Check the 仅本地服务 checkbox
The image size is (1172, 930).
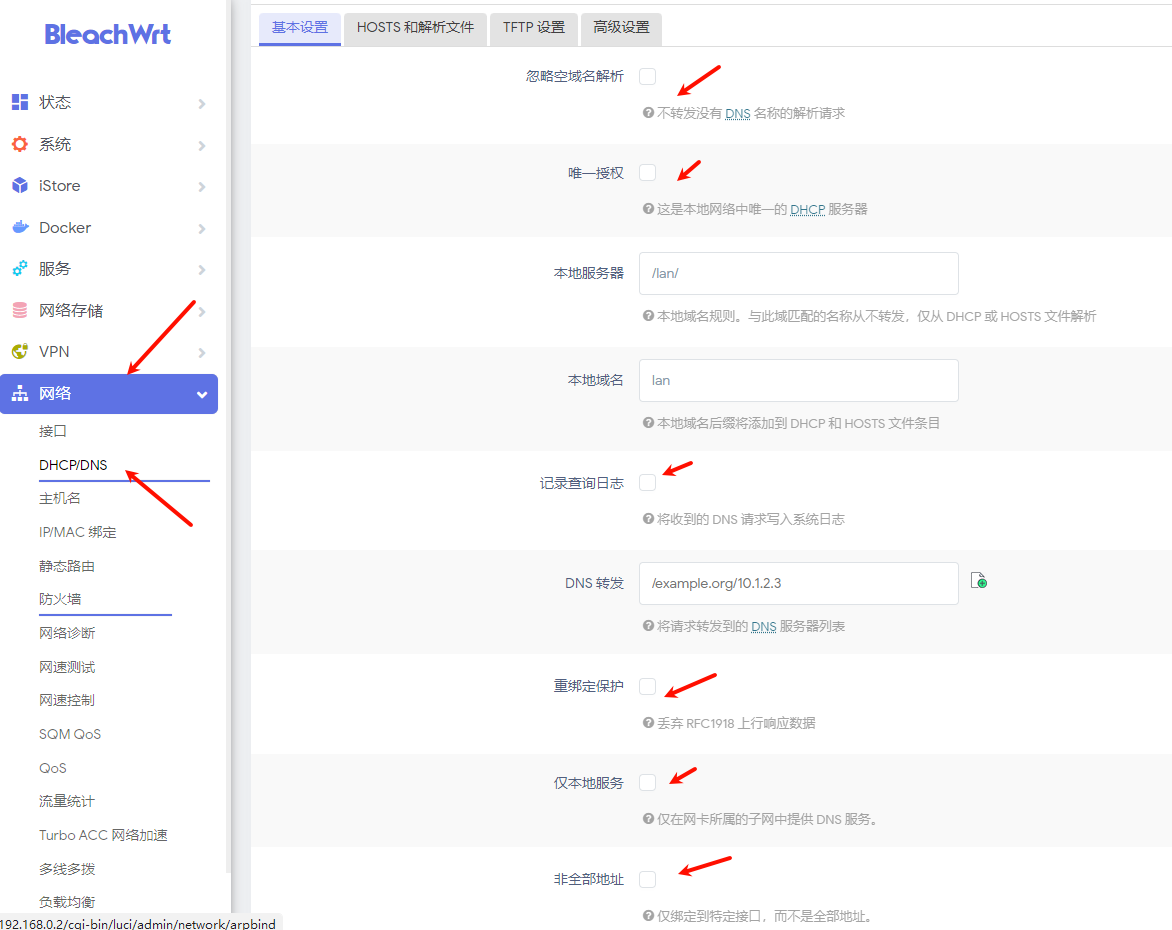pyautogui.click(x=647, y=783)
